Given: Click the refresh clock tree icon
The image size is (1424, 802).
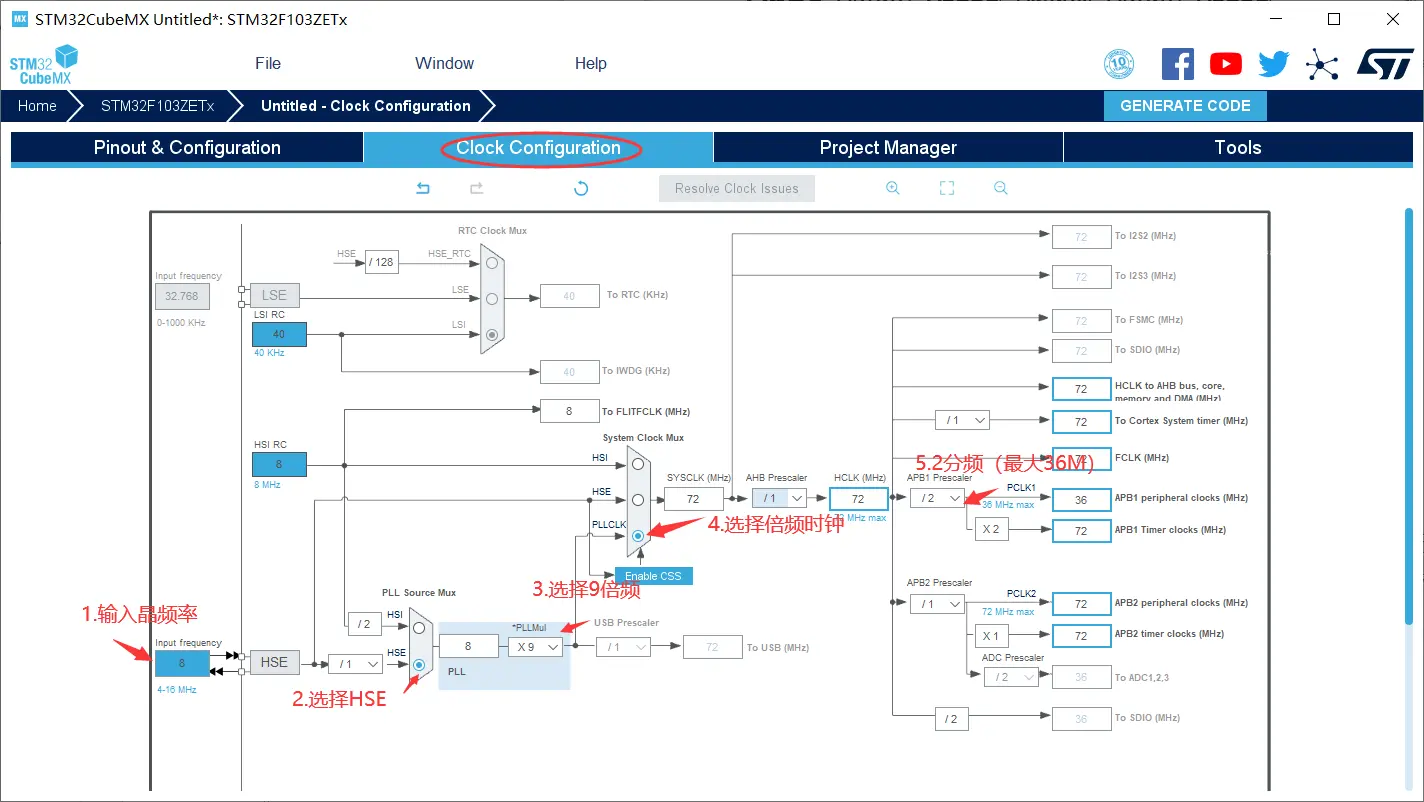Looking at the screenshot, I should point(581,188).
